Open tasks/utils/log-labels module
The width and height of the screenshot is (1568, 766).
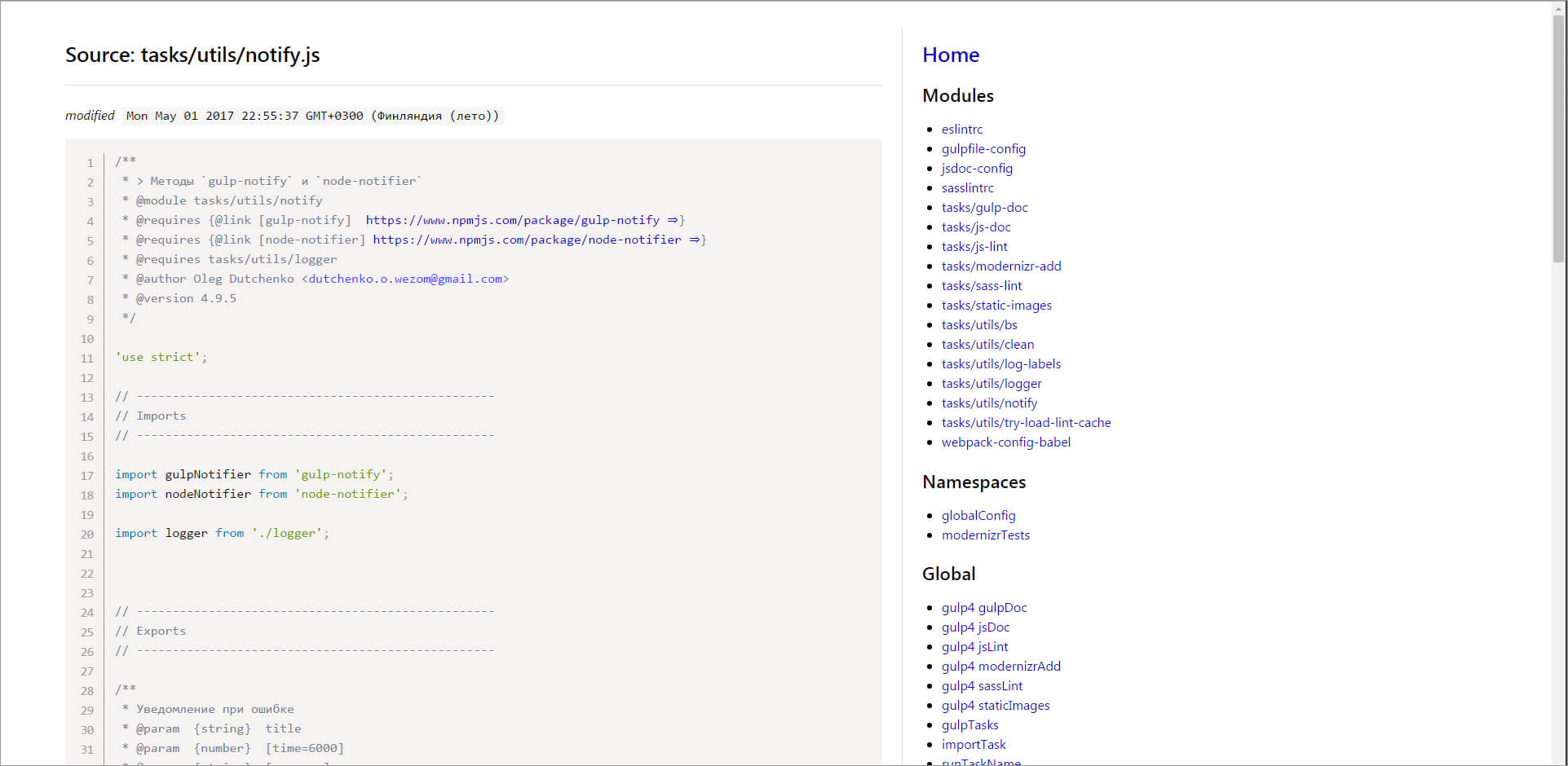click(1001, 363)
